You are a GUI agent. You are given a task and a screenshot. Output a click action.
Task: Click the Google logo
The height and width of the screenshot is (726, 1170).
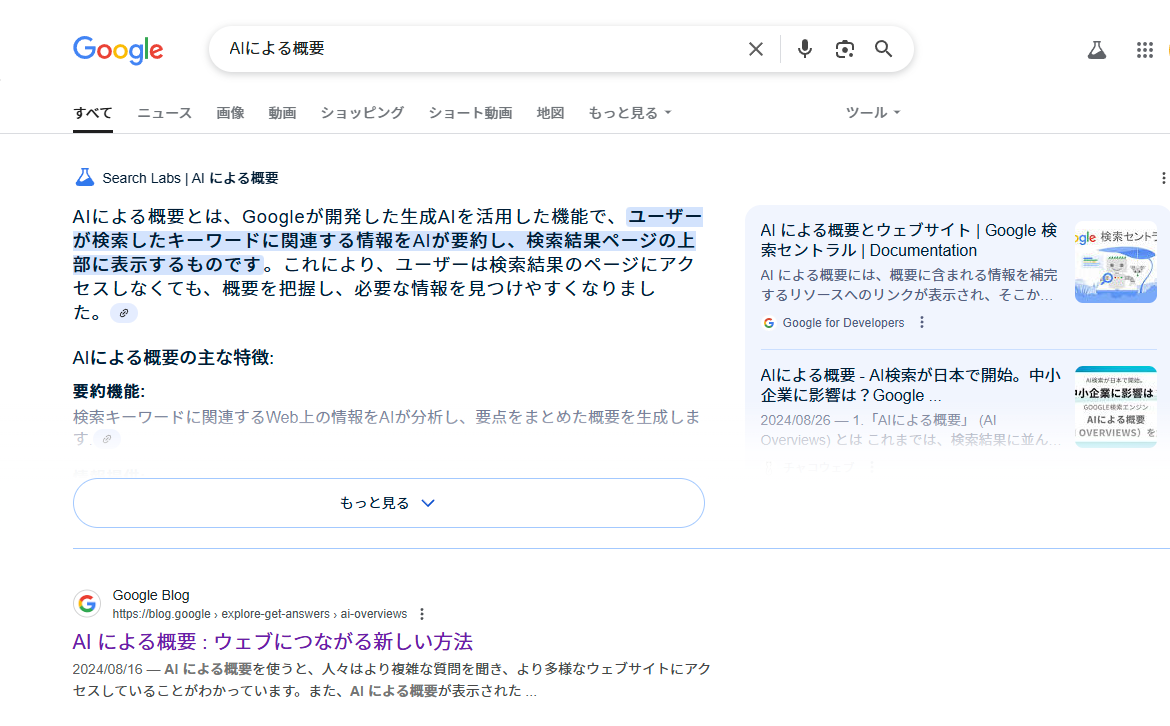click(118, 50)
